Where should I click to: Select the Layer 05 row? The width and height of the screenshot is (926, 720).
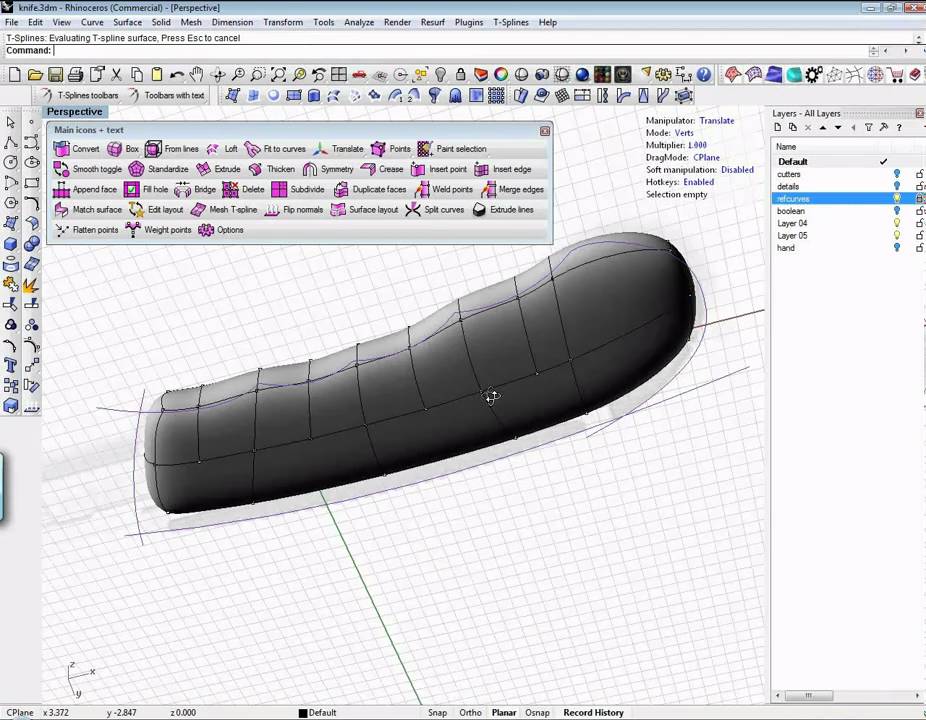[847, 236]
